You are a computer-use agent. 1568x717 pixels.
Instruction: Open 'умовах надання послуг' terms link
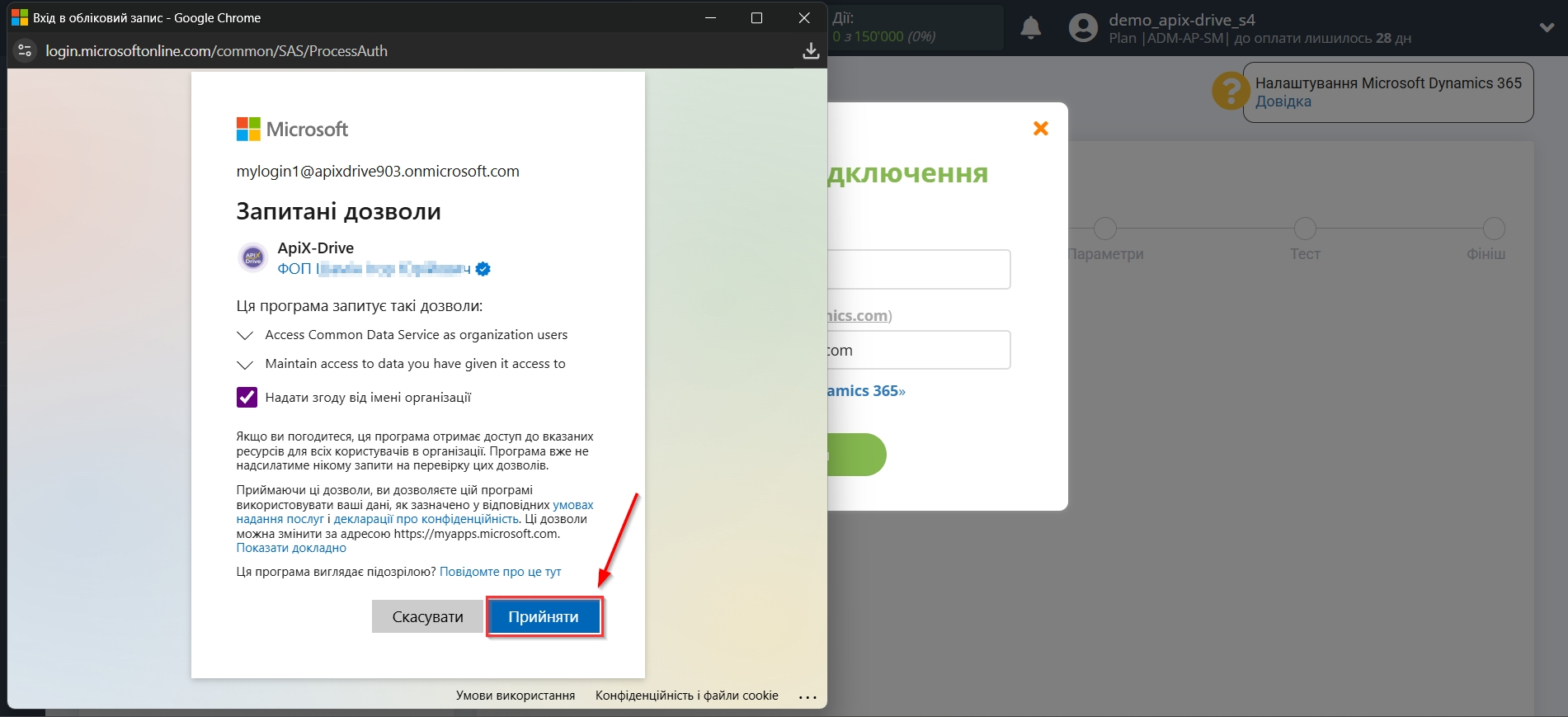pyautogui.click(x=572, y=505)
